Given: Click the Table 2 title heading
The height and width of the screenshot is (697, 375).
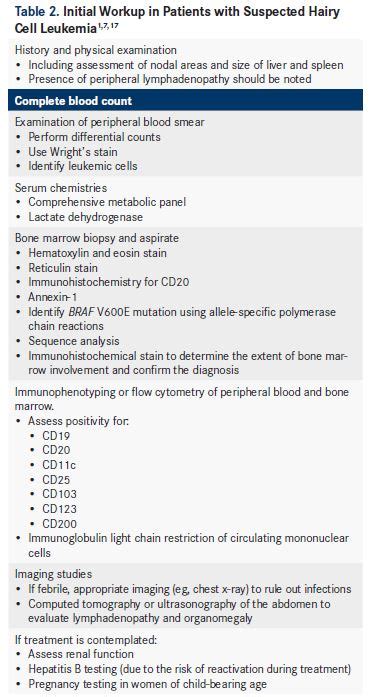Looking at the screenshot, I should click(177, 19).
